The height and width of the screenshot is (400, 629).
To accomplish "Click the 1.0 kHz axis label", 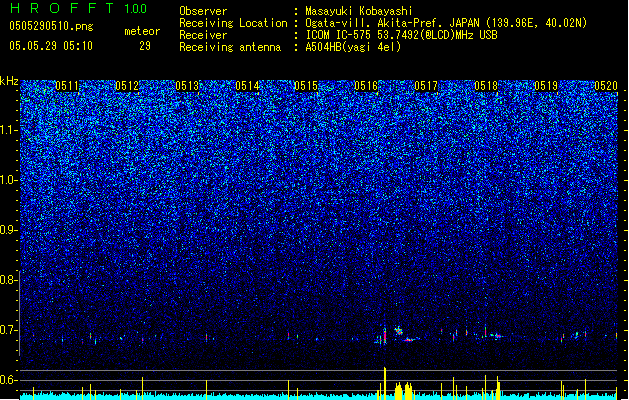I will pos(9,180).
